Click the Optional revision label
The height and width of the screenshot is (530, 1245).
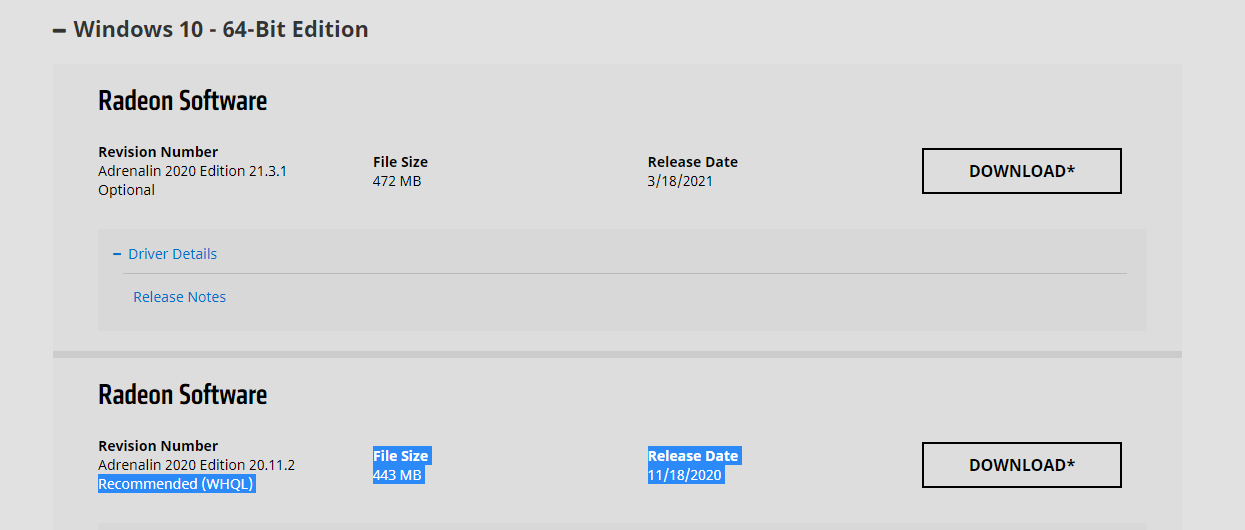click(126, 190)
